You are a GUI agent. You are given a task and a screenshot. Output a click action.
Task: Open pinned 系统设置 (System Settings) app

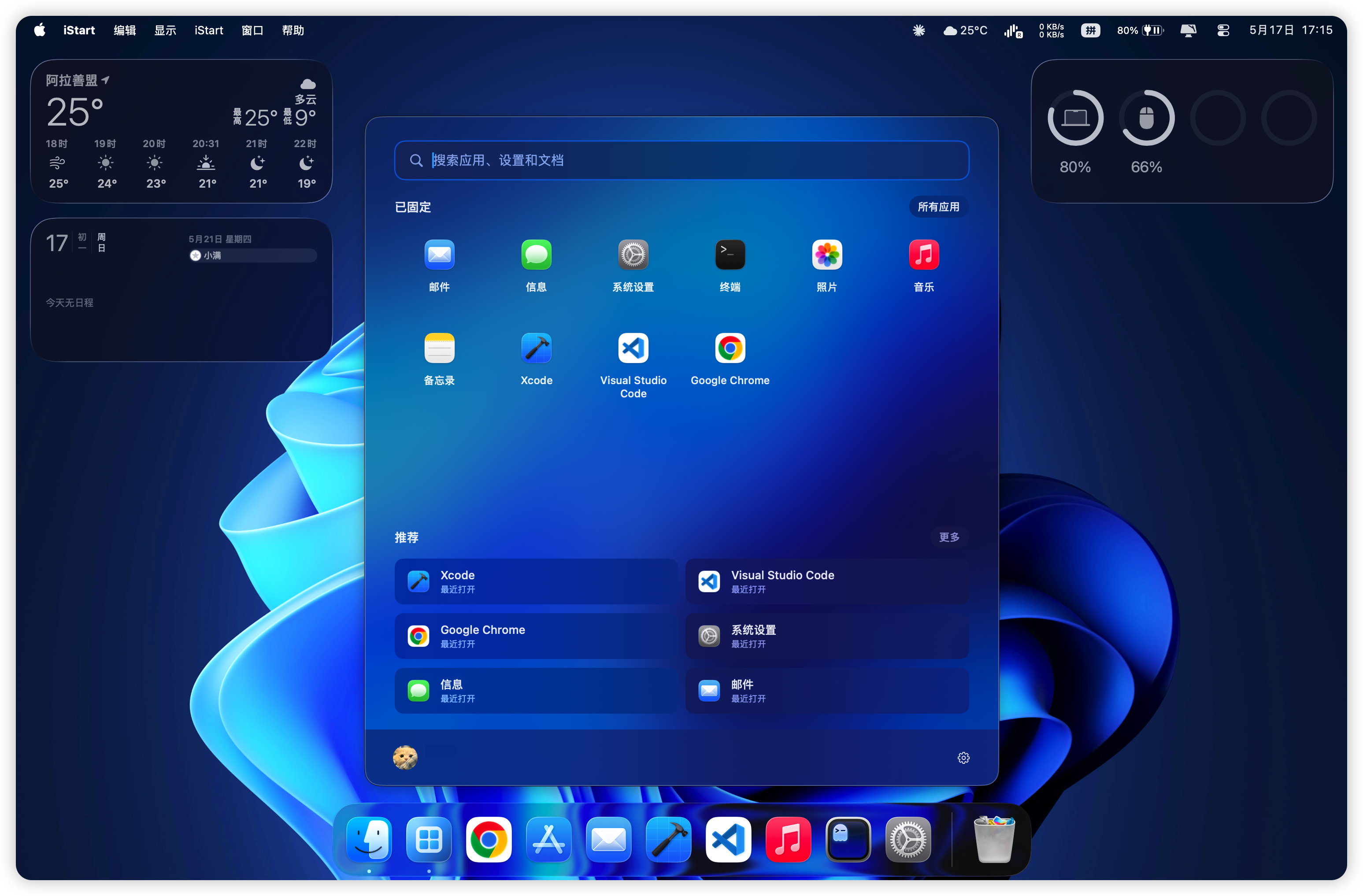coord(633,255)
